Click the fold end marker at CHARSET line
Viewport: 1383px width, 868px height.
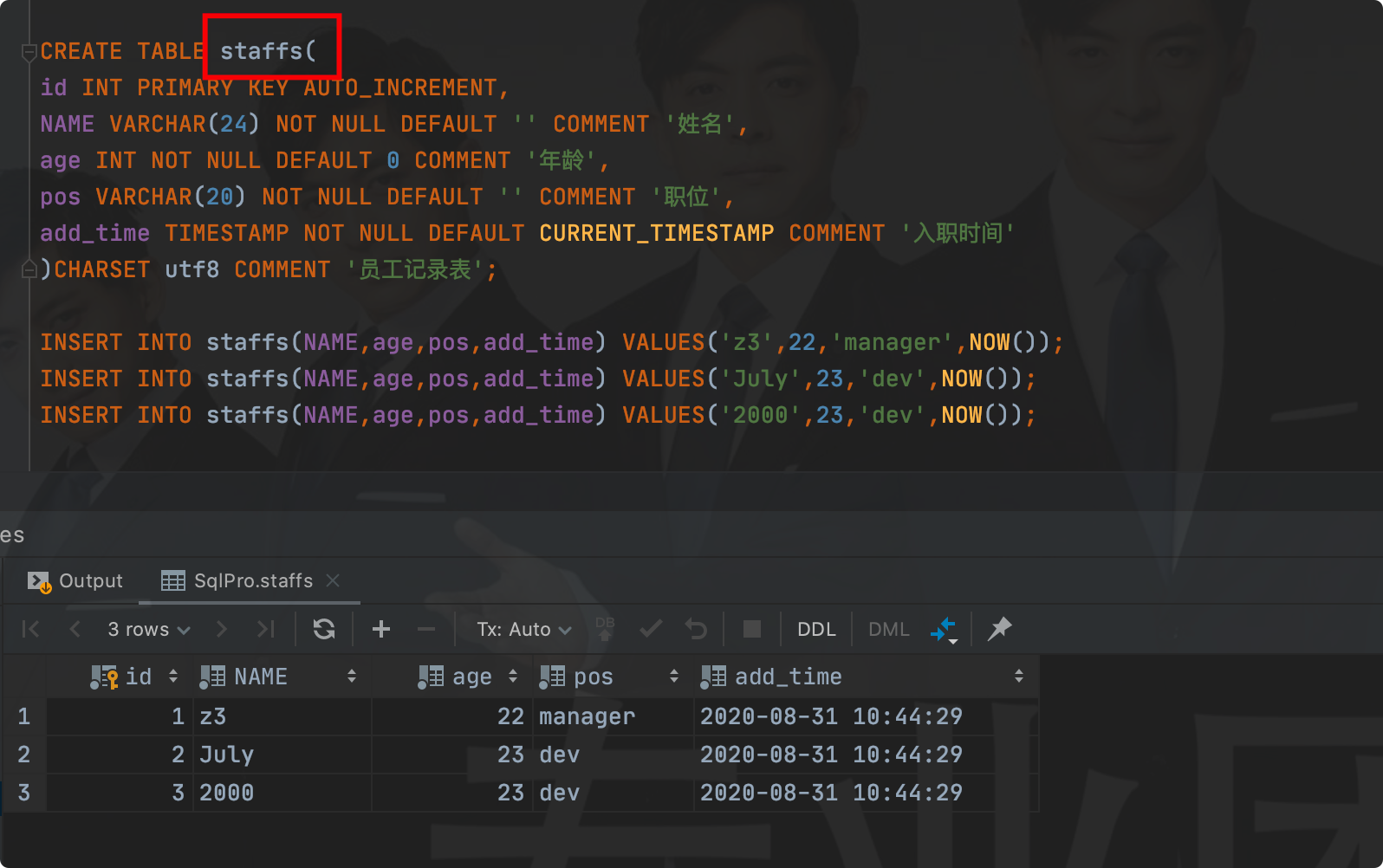29,269
